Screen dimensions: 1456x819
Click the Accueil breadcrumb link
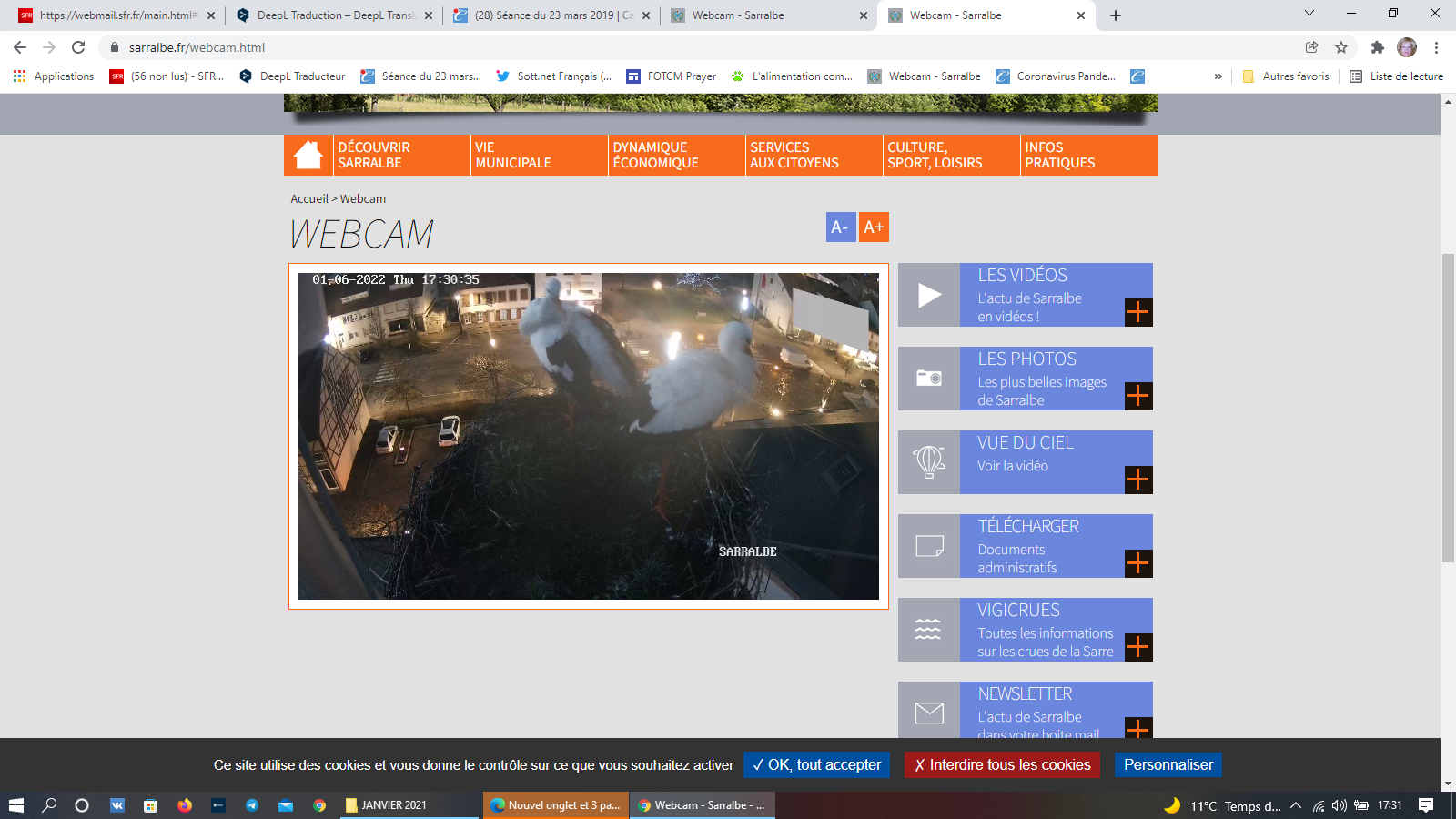tap(309, 198)
